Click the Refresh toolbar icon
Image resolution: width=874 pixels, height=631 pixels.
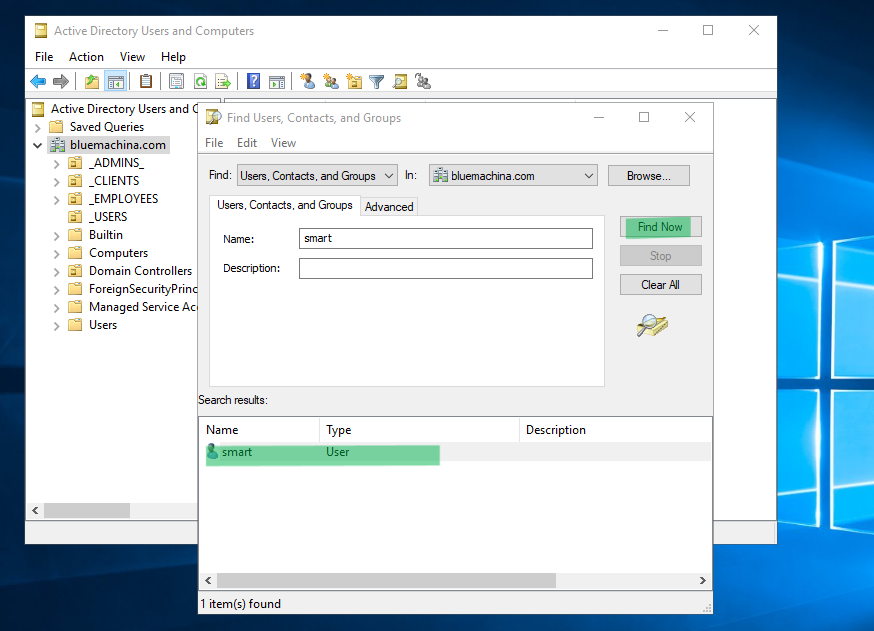point(200,82)
